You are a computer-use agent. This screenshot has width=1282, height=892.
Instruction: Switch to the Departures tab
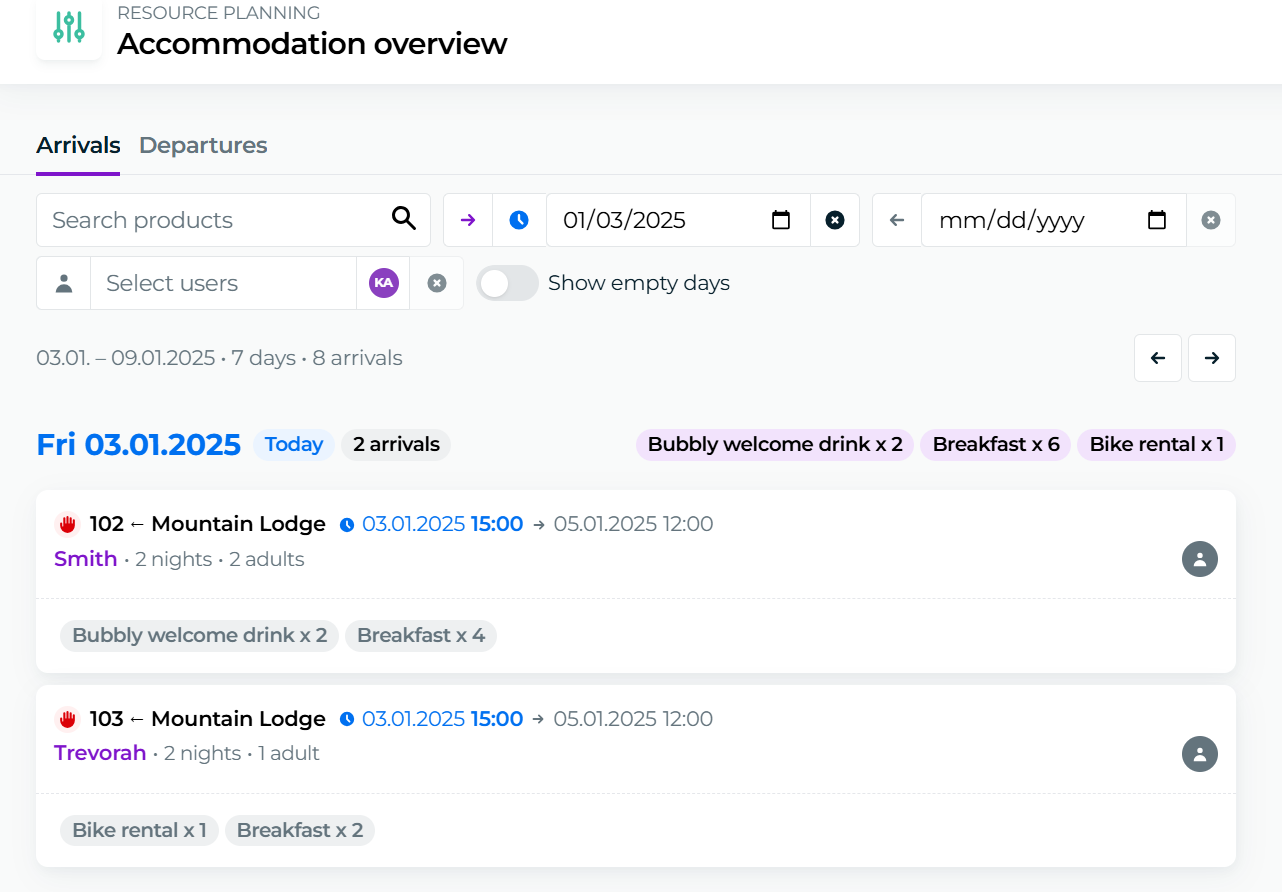click(203, 145)
